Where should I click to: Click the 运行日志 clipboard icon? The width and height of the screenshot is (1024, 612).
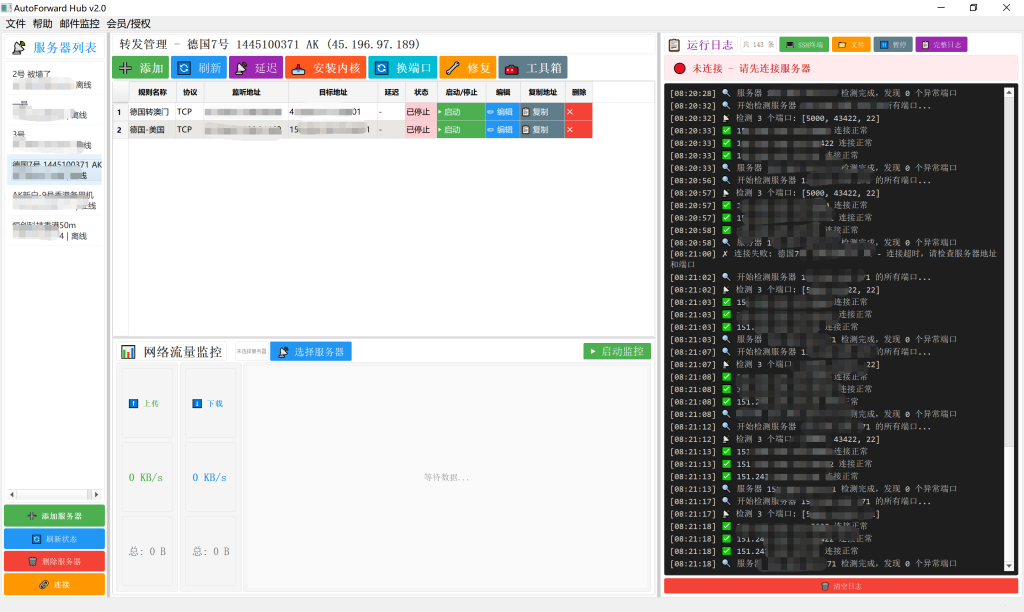pyautogui.click(x=675, y=44)
